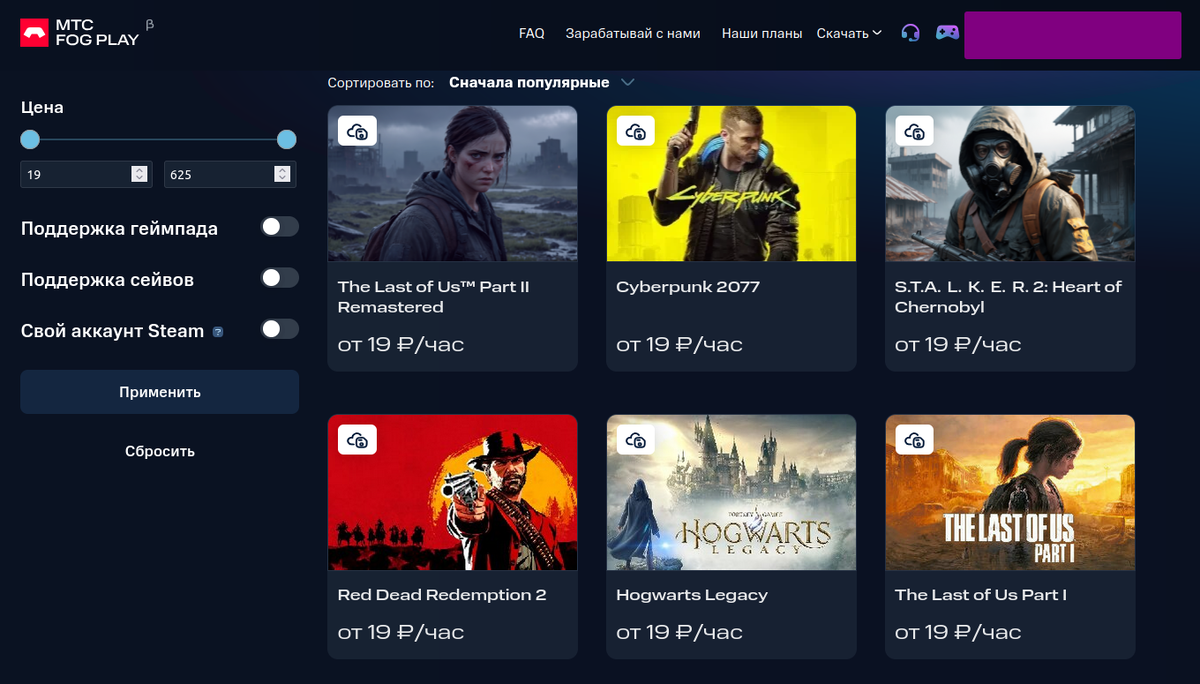Click the Цена filter heading
The height and width of the screenshot is (684, 1200).
[x=42, y=107]
